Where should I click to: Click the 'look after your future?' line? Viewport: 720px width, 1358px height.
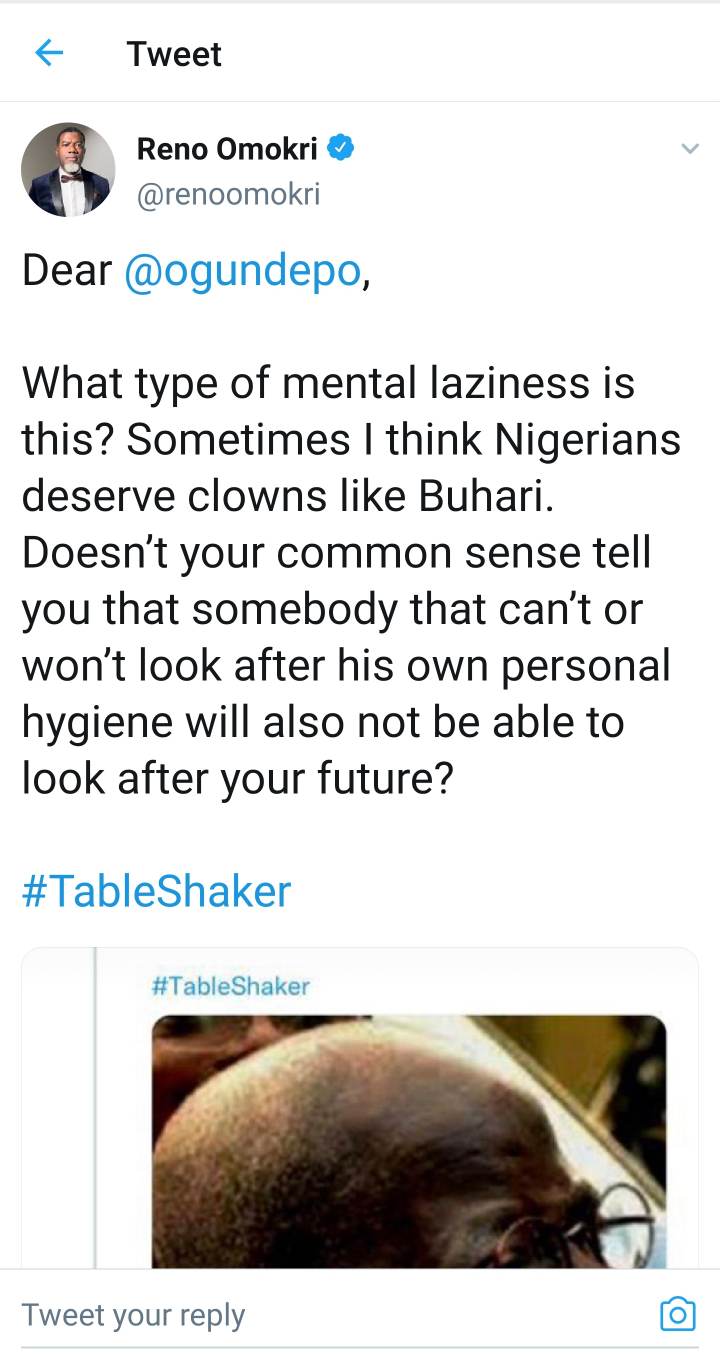coord(238,780)
